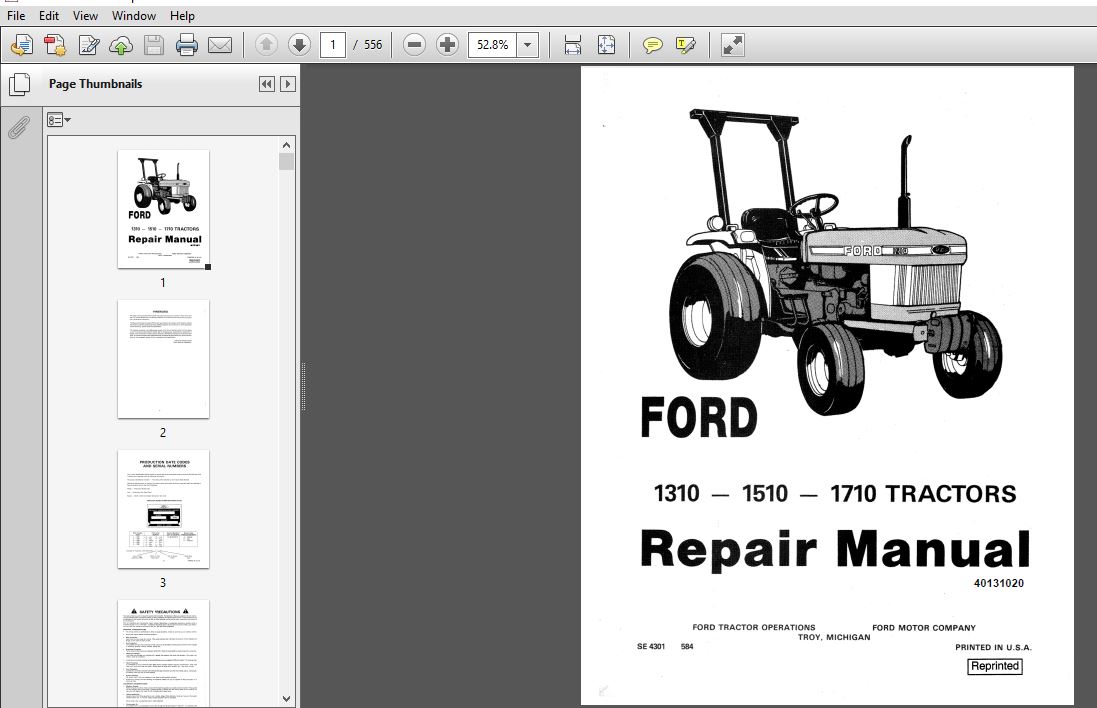This screenshot has width=1097, height=708.
Task: Zoom in with the plus button
Action: [447, 45]
